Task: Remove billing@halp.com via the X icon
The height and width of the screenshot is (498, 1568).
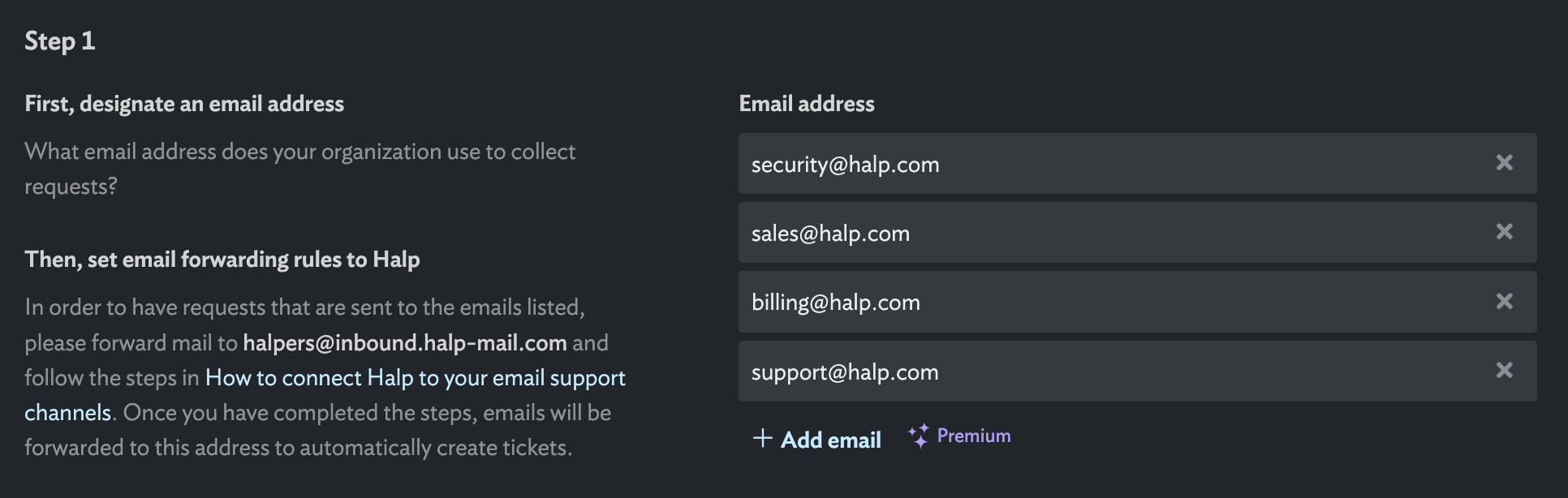Action: [x=1504, y=302]
